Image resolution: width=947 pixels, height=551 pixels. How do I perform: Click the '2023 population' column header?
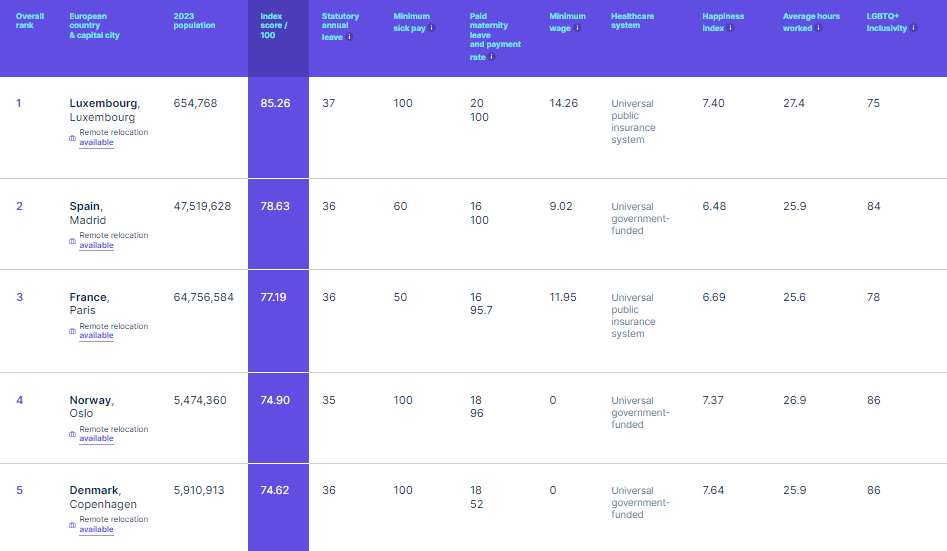[194, 21]
